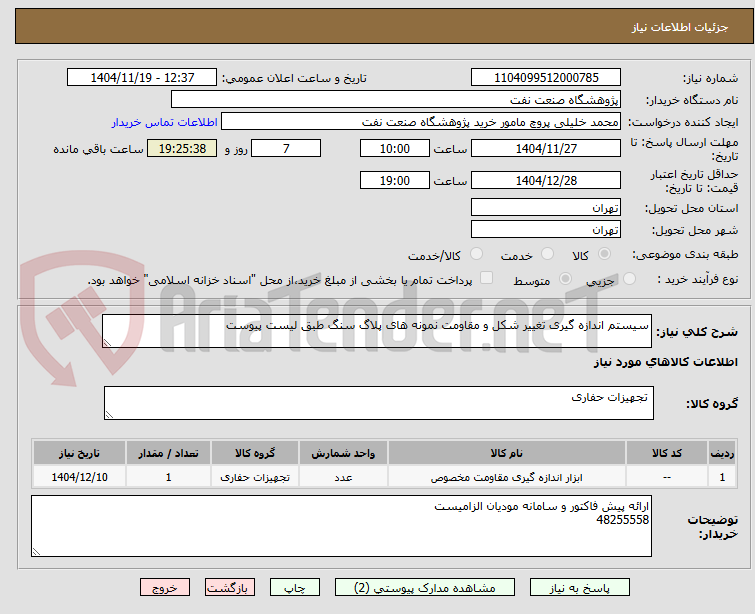Screen dimensions: 755x614
Task: Select the خدمت radio button
Action: (x=547, y=254)
